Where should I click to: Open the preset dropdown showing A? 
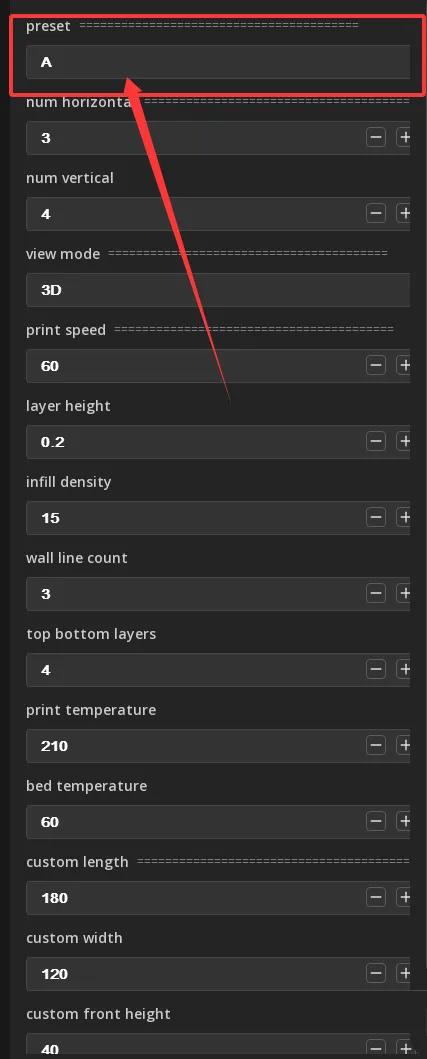pos(218,62)
